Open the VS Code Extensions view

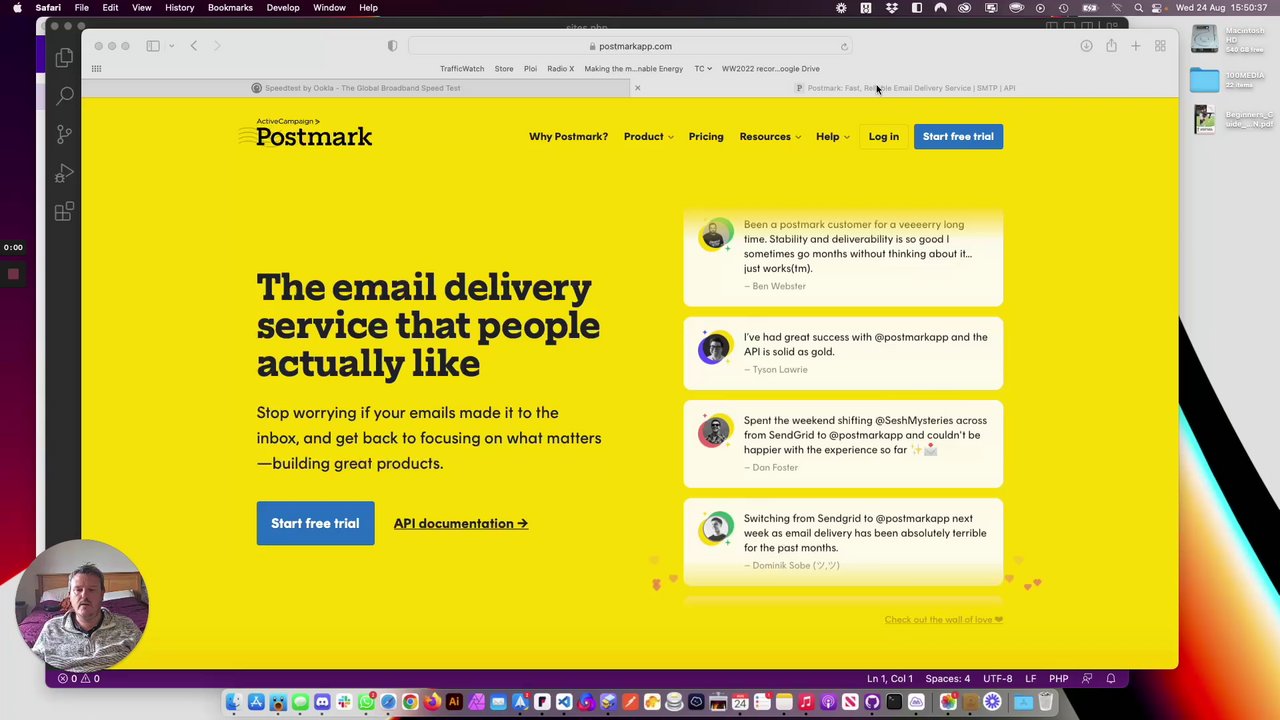(x=64, y=211)
